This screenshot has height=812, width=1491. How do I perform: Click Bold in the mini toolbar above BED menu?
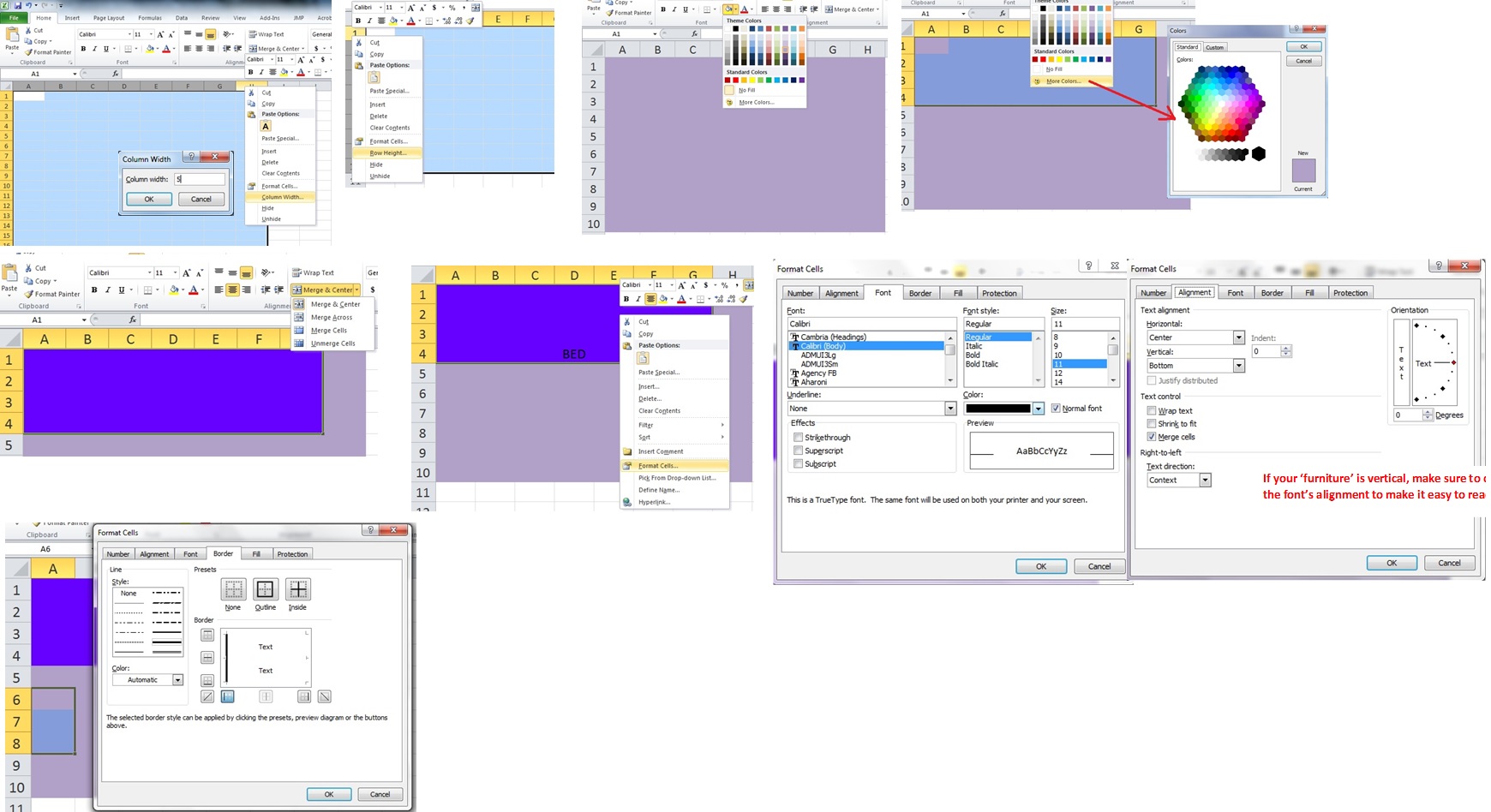[626, 299]
